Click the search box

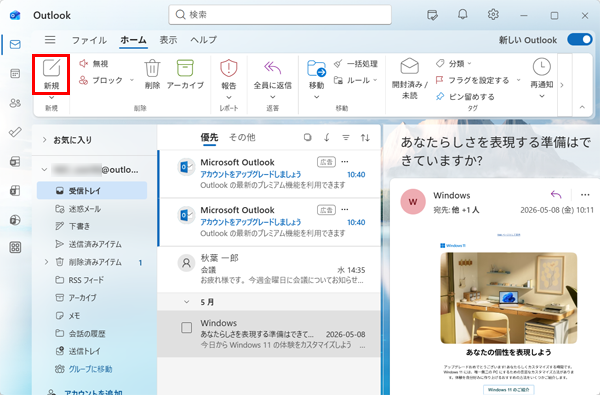[x=280, y=15]
